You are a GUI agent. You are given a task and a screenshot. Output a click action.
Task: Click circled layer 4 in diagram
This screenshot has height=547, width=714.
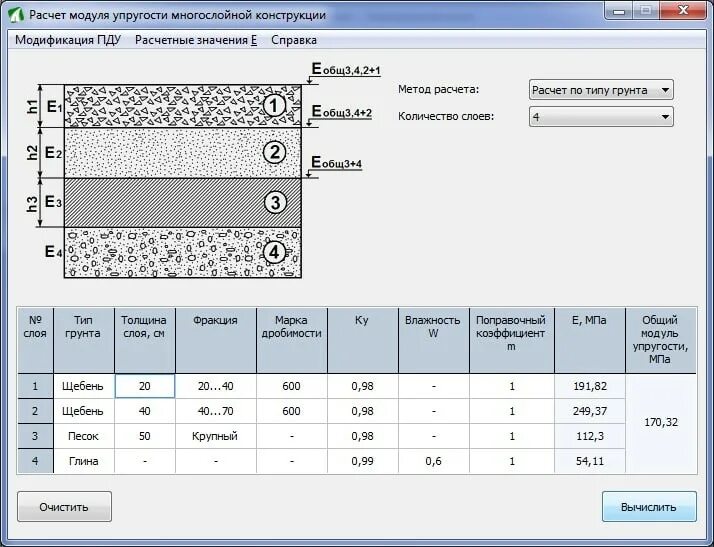coord(274,252)
